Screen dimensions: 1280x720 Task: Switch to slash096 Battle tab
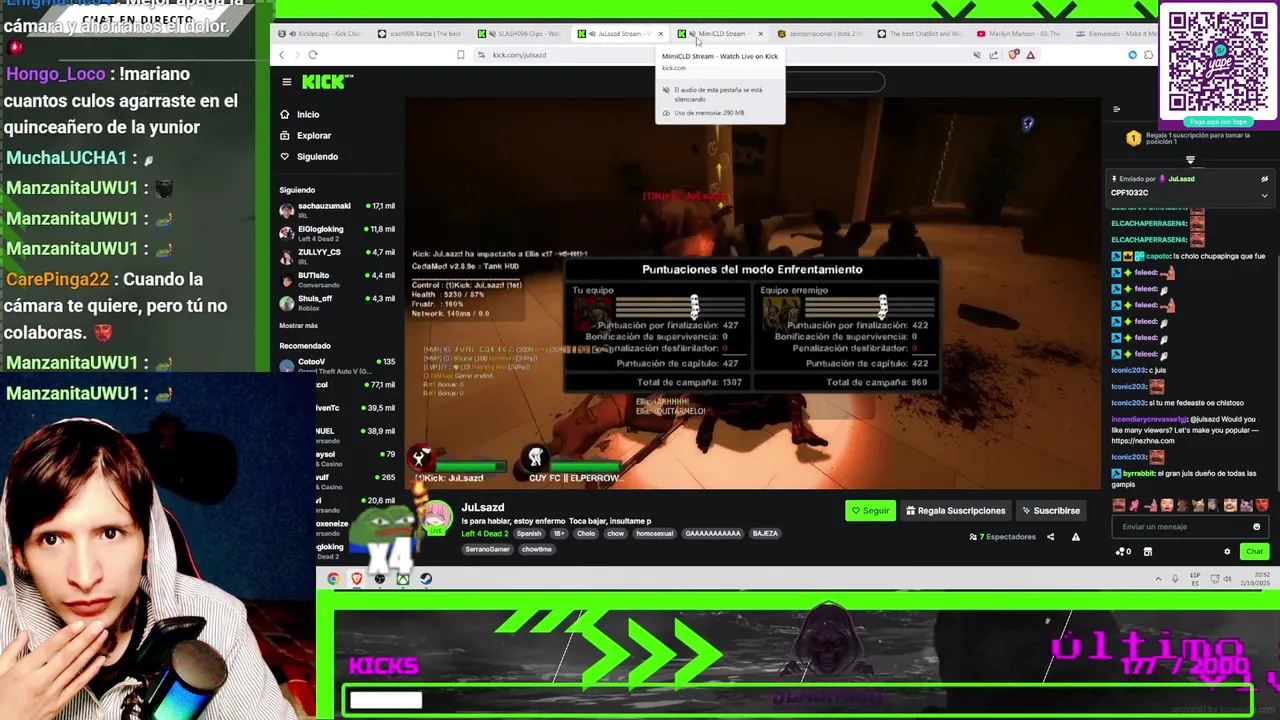(x=420, y=34)
